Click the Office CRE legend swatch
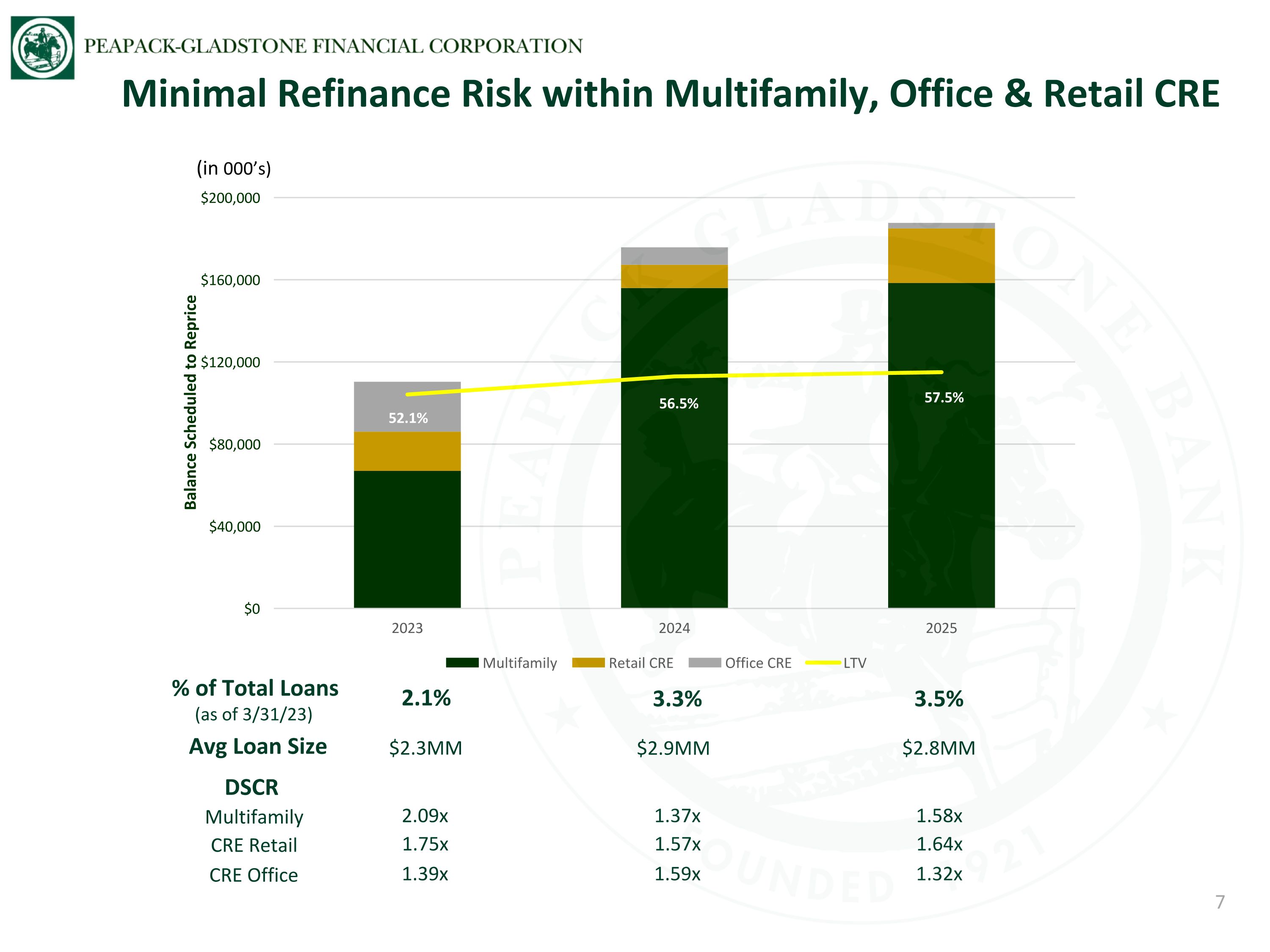 [x=704, y=663]
